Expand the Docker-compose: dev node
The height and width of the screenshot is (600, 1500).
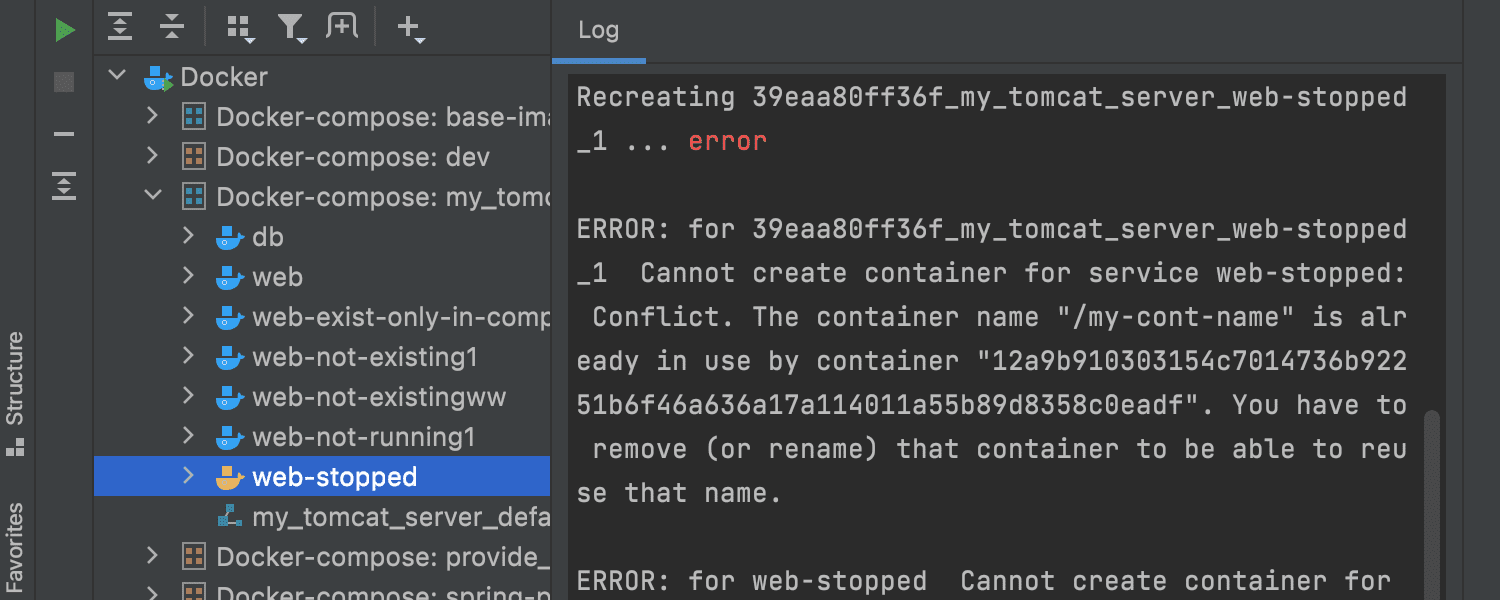tap(152, 157)
